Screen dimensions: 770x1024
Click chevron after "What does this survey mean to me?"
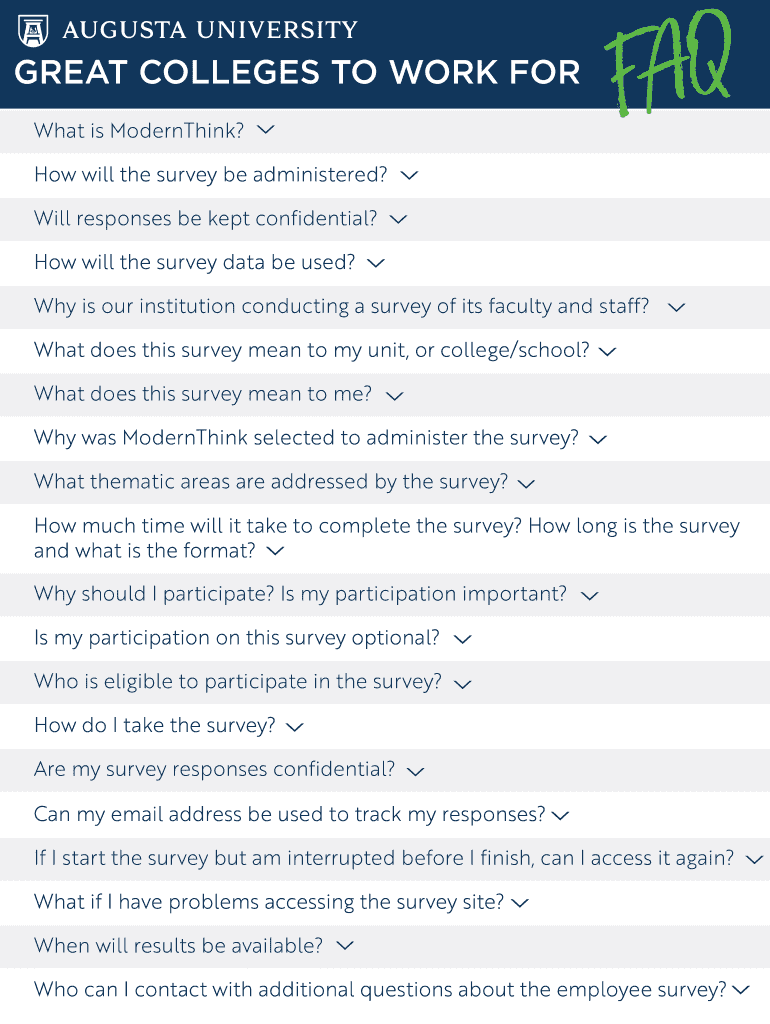tap(394, 395)
